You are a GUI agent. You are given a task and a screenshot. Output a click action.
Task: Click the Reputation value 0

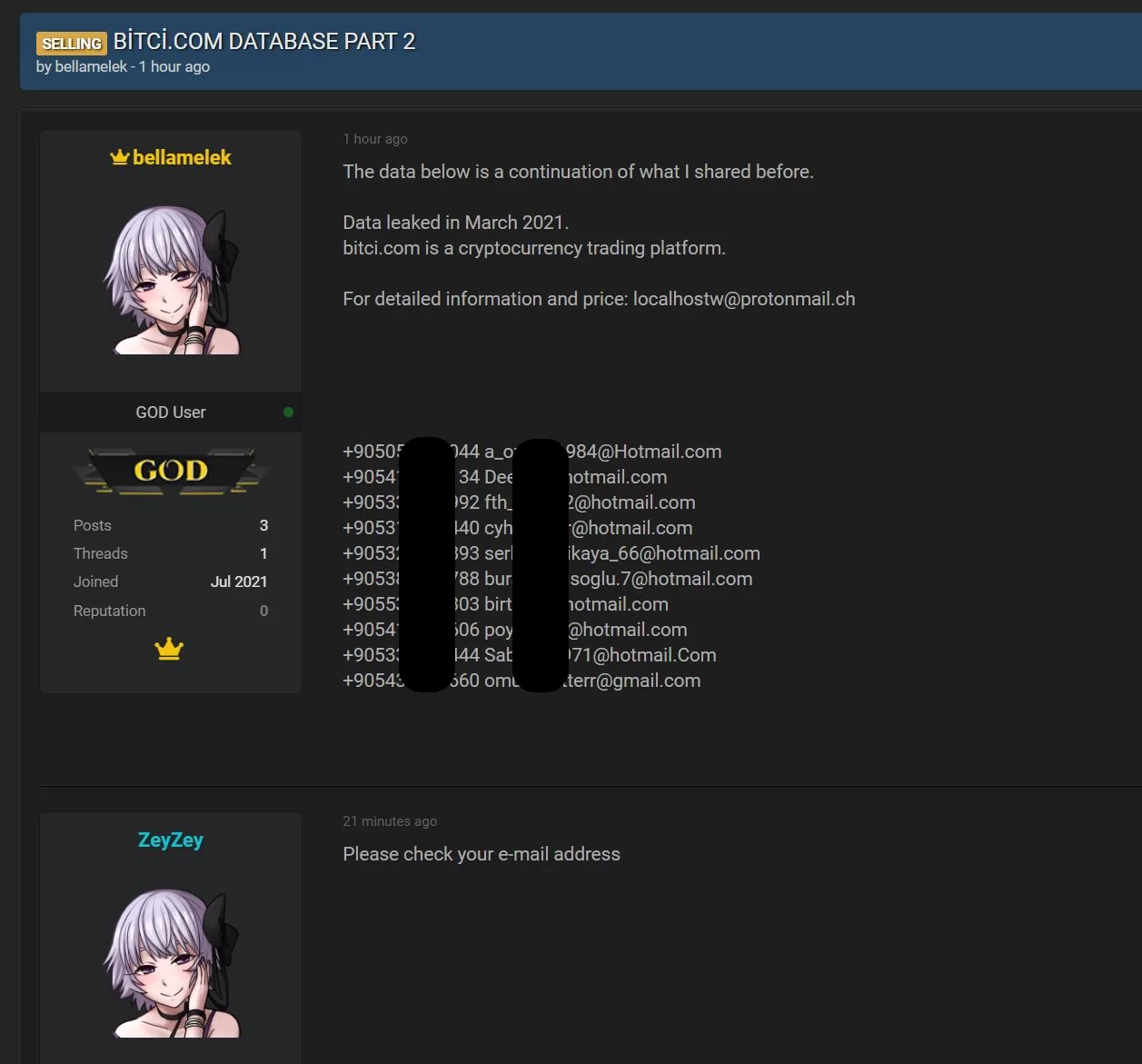tap(263, 611)
